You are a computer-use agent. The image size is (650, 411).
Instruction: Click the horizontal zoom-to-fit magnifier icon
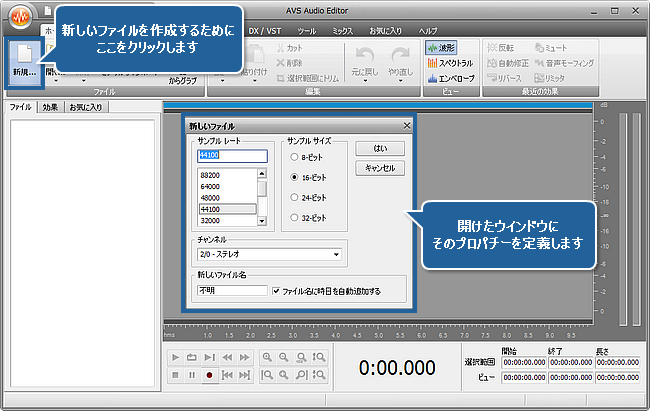click(301, 357)
